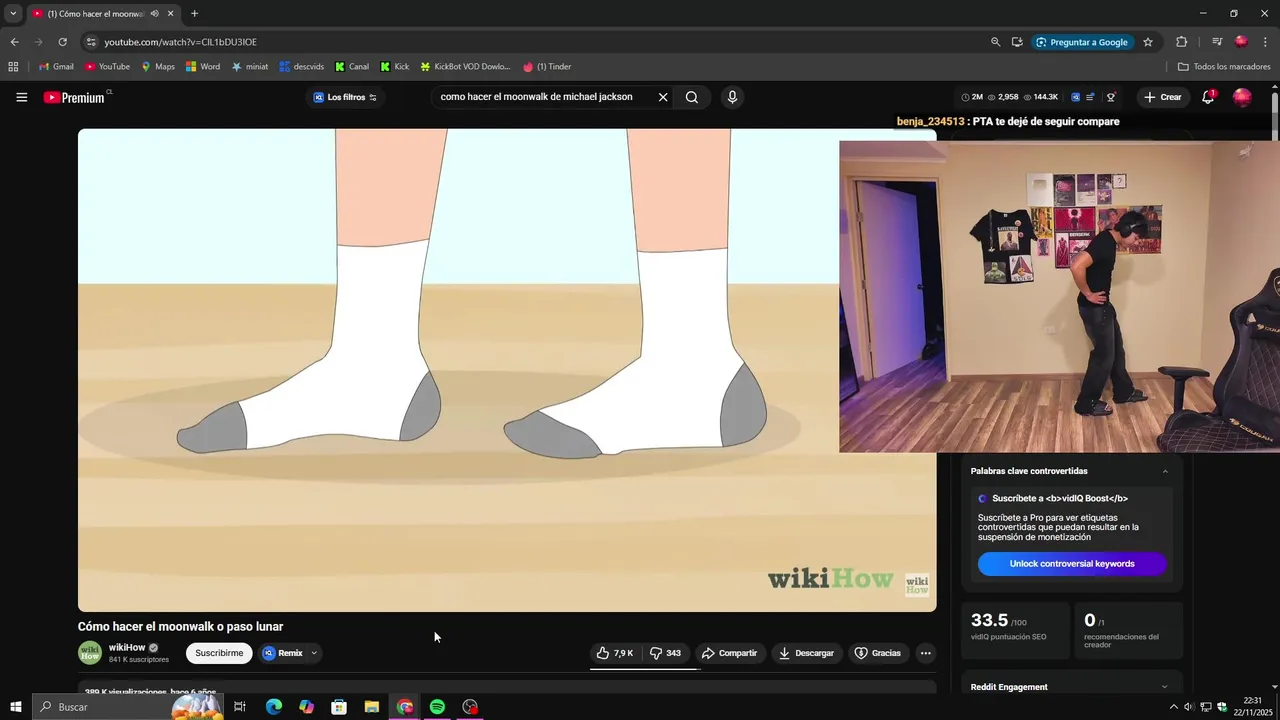1280x720 pixels.
Task: Click Preguntar a Google button
Action: tap(1082, 42)
